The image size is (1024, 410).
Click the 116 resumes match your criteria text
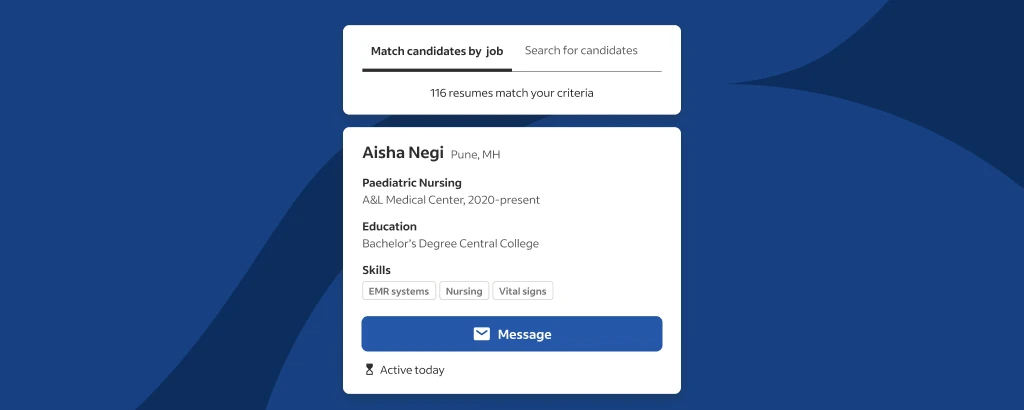pyautogui.click(x=512, y=93)
